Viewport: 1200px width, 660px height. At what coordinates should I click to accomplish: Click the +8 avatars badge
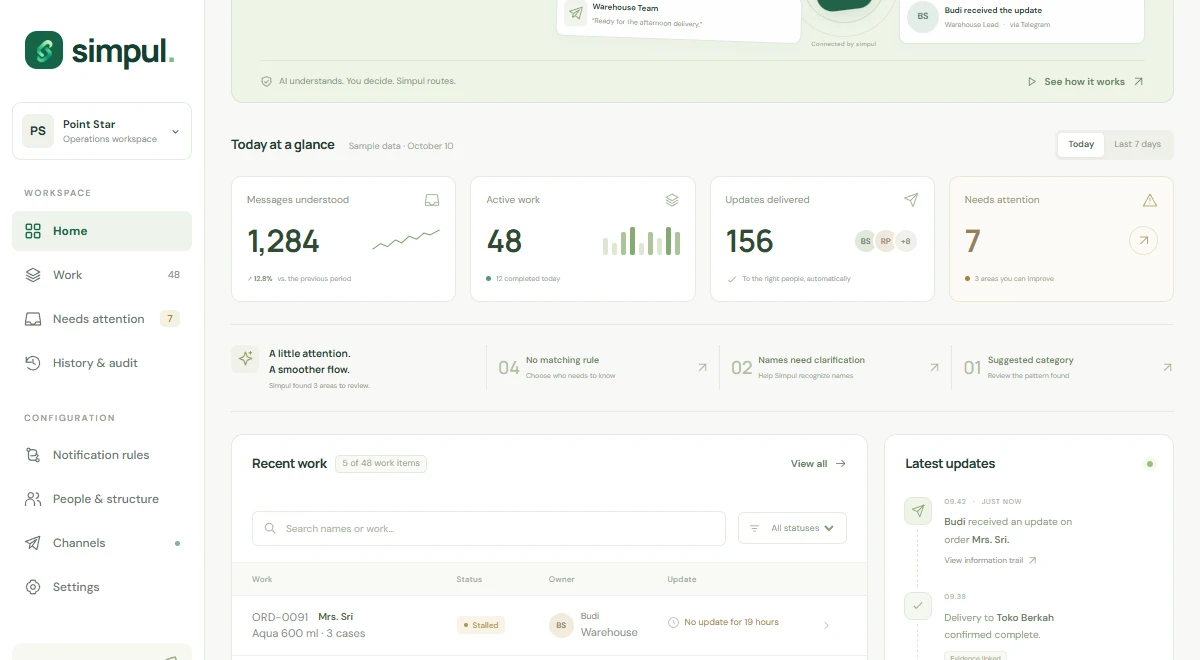pyautogui.click(x=905, y=241)
